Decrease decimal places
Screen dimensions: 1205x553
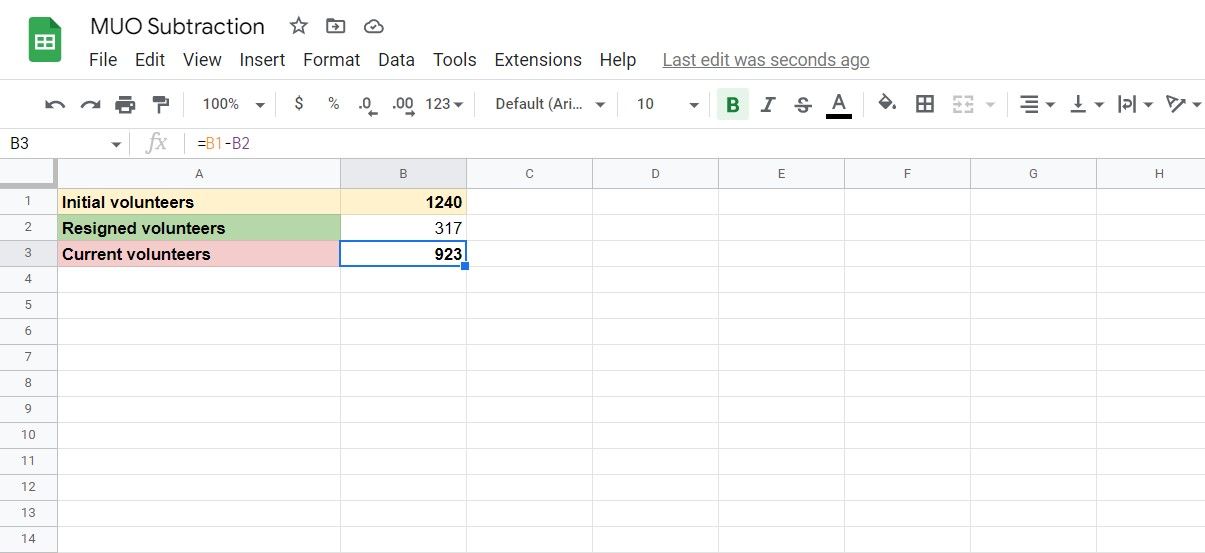(367, 104)
